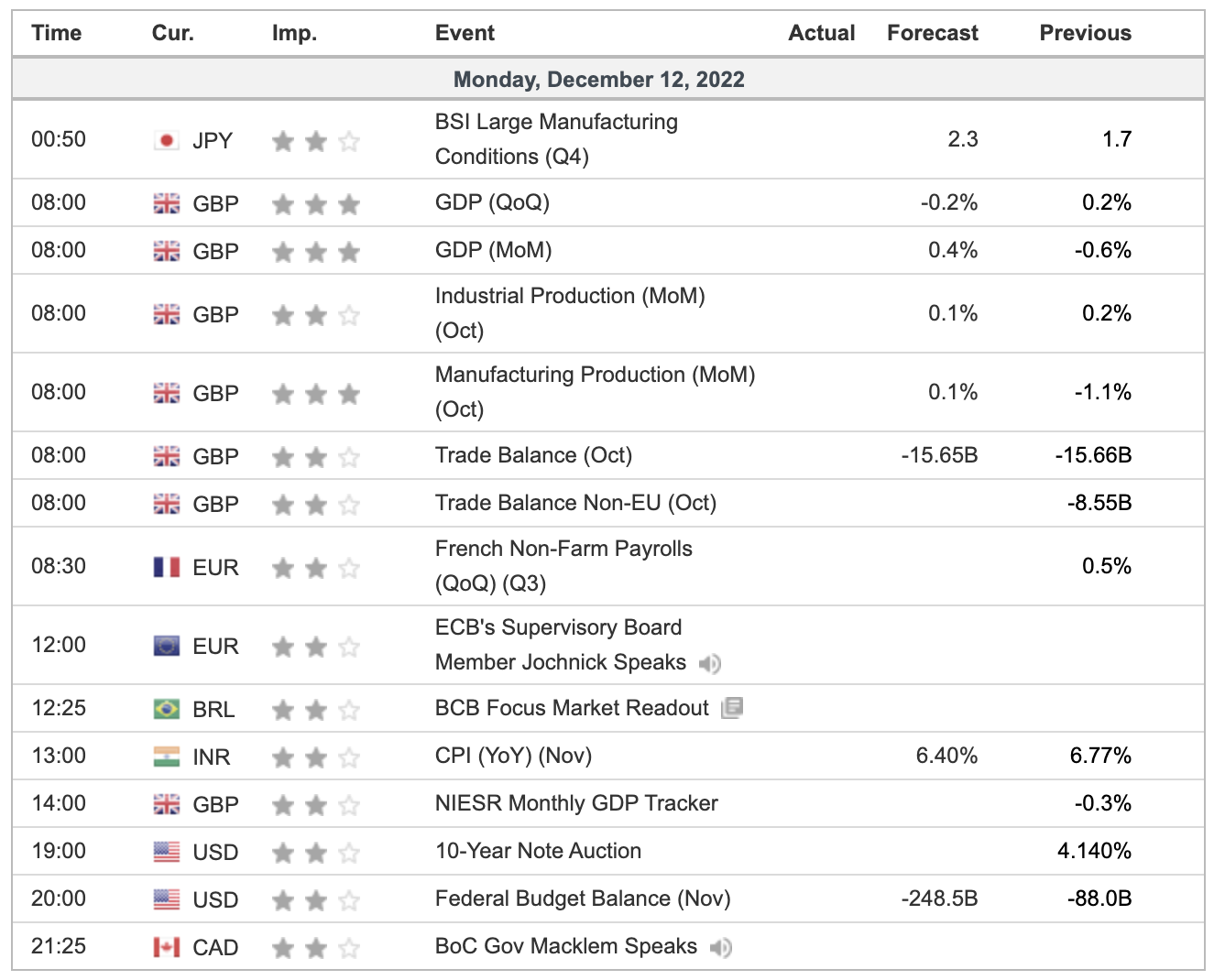
Task: Sort by the Time column header
Action: coord(57,33)
